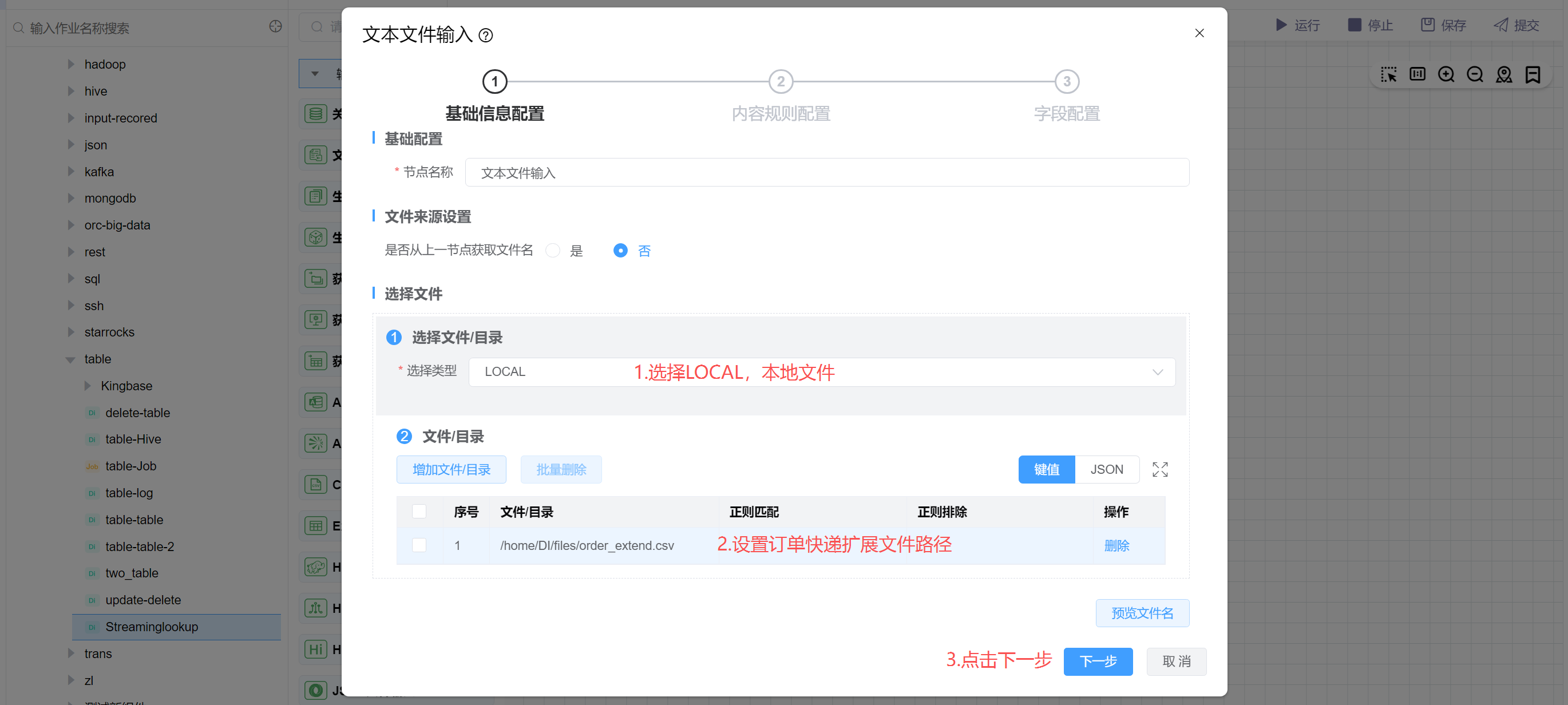This screenshot has width=1568, height=705.
Task: Click the help icon beside dialog title
Action: tap(485, 35)
